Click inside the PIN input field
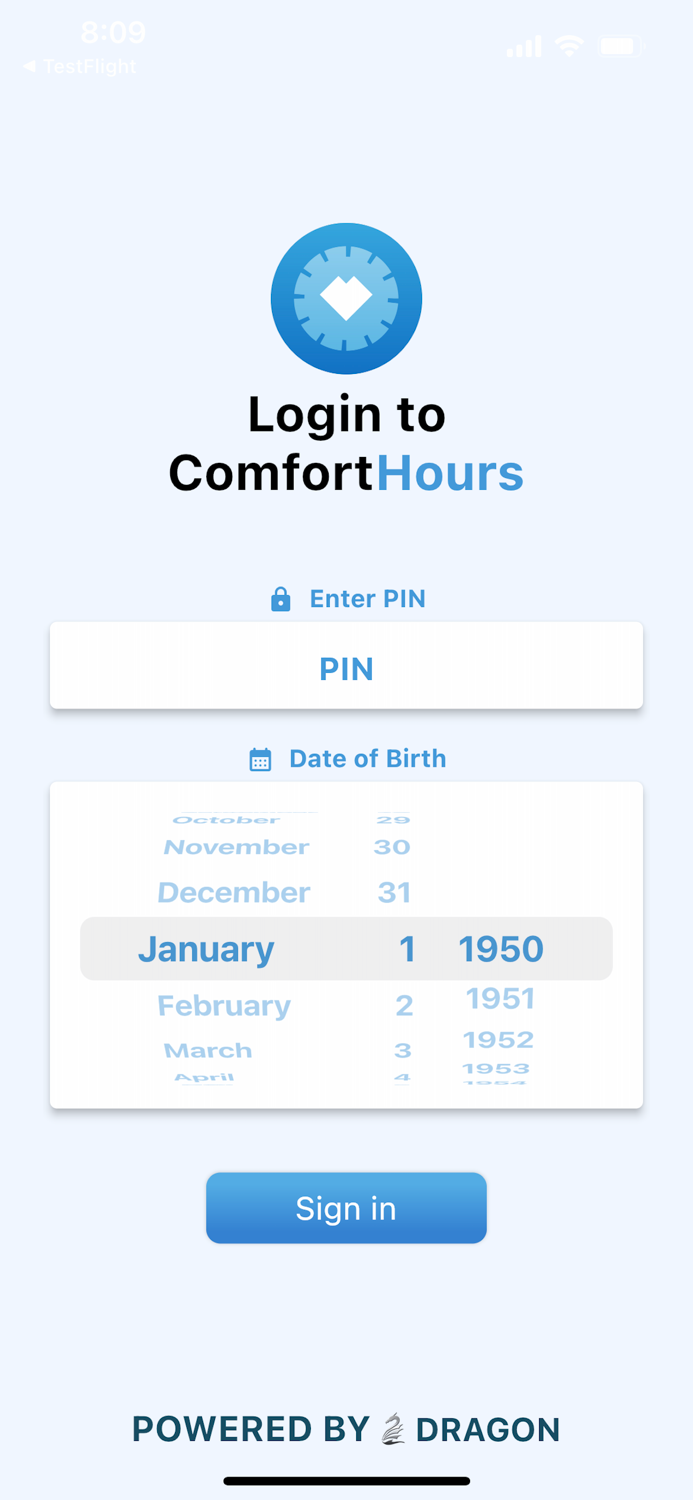The image size is (693, 1500). [x=346, y=665]
